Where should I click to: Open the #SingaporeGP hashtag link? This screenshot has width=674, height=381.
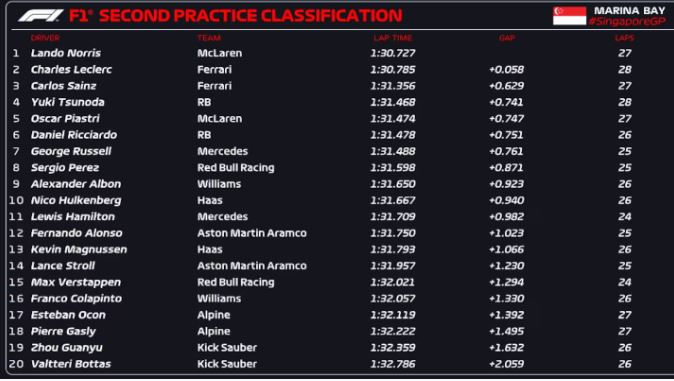(x=627, y=21)
